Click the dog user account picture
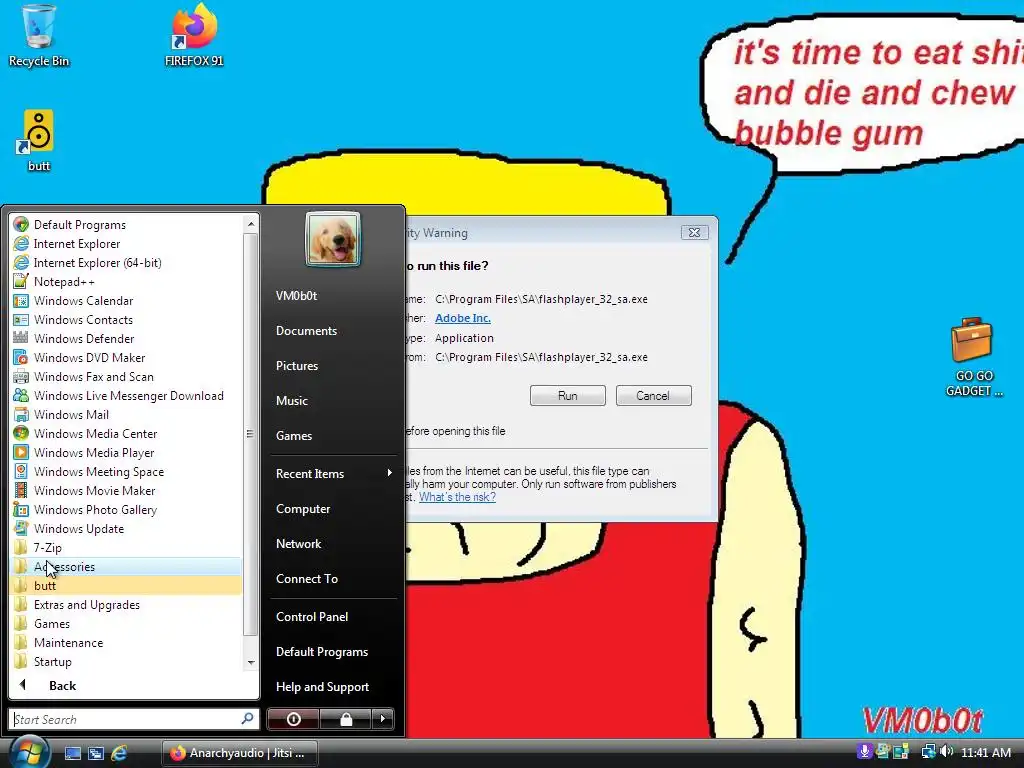 tap(332, 239)
